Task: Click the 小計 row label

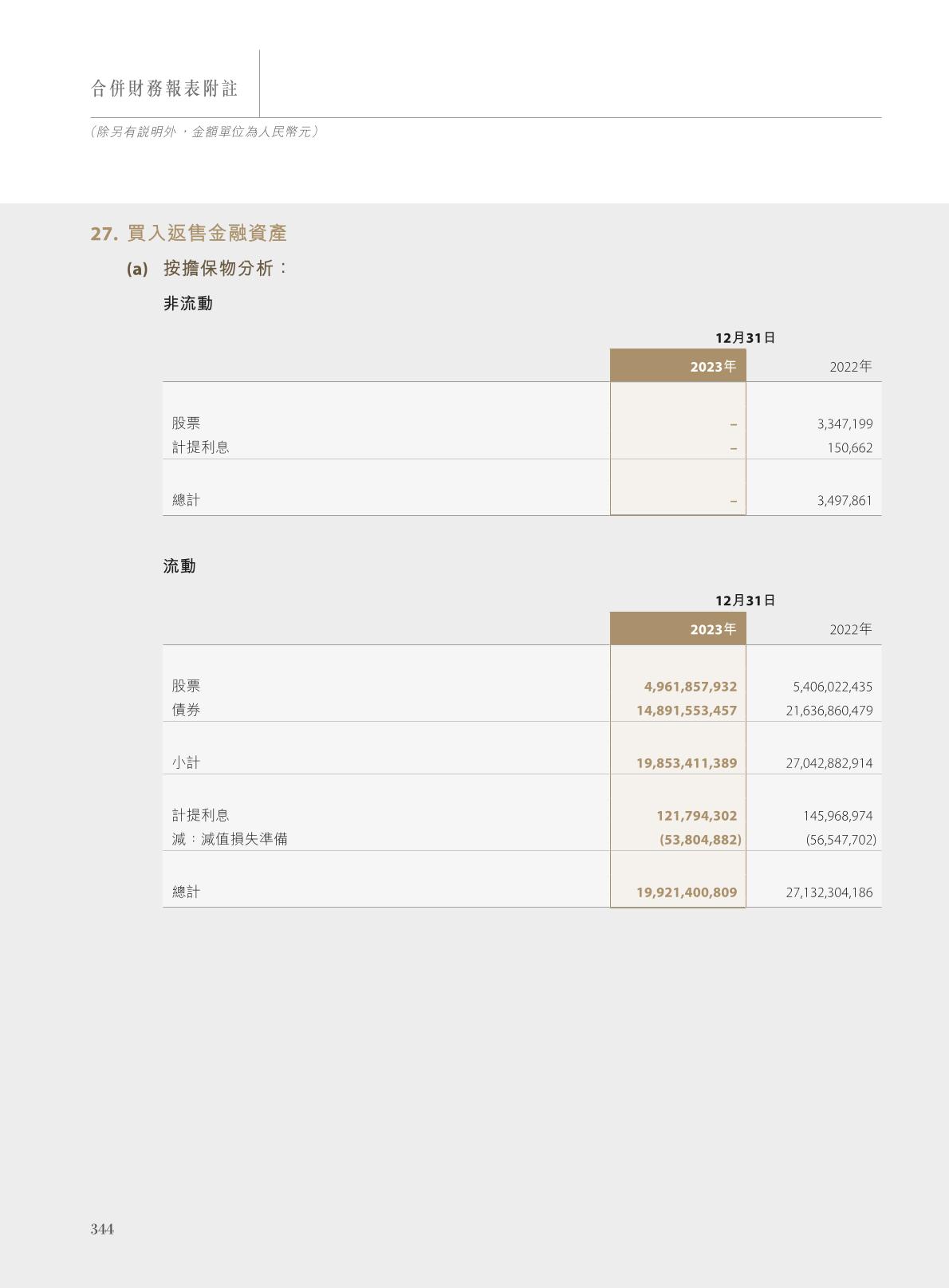Action: point(187,762)
